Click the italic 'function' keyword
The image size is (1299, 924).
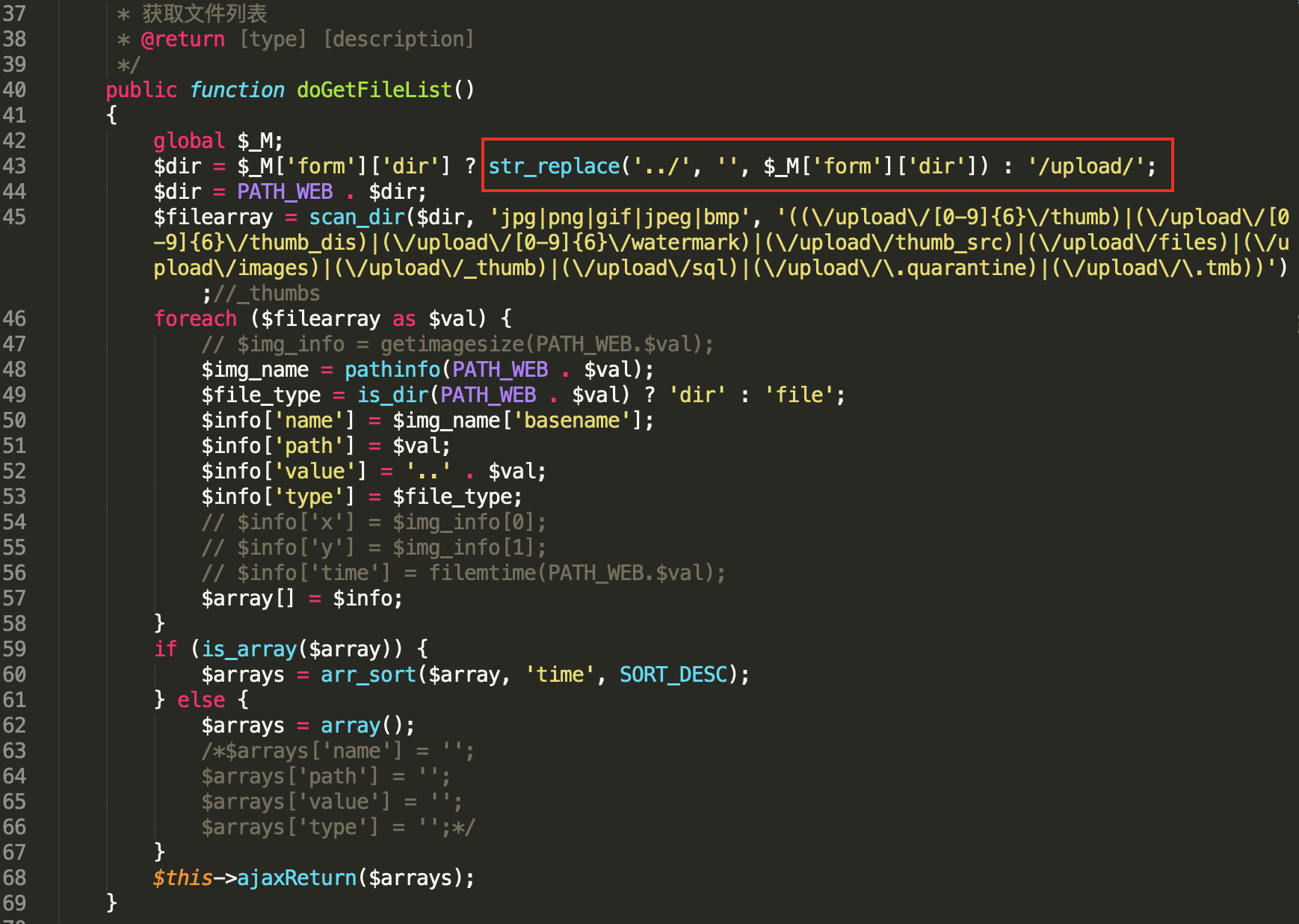pos(237,90)
